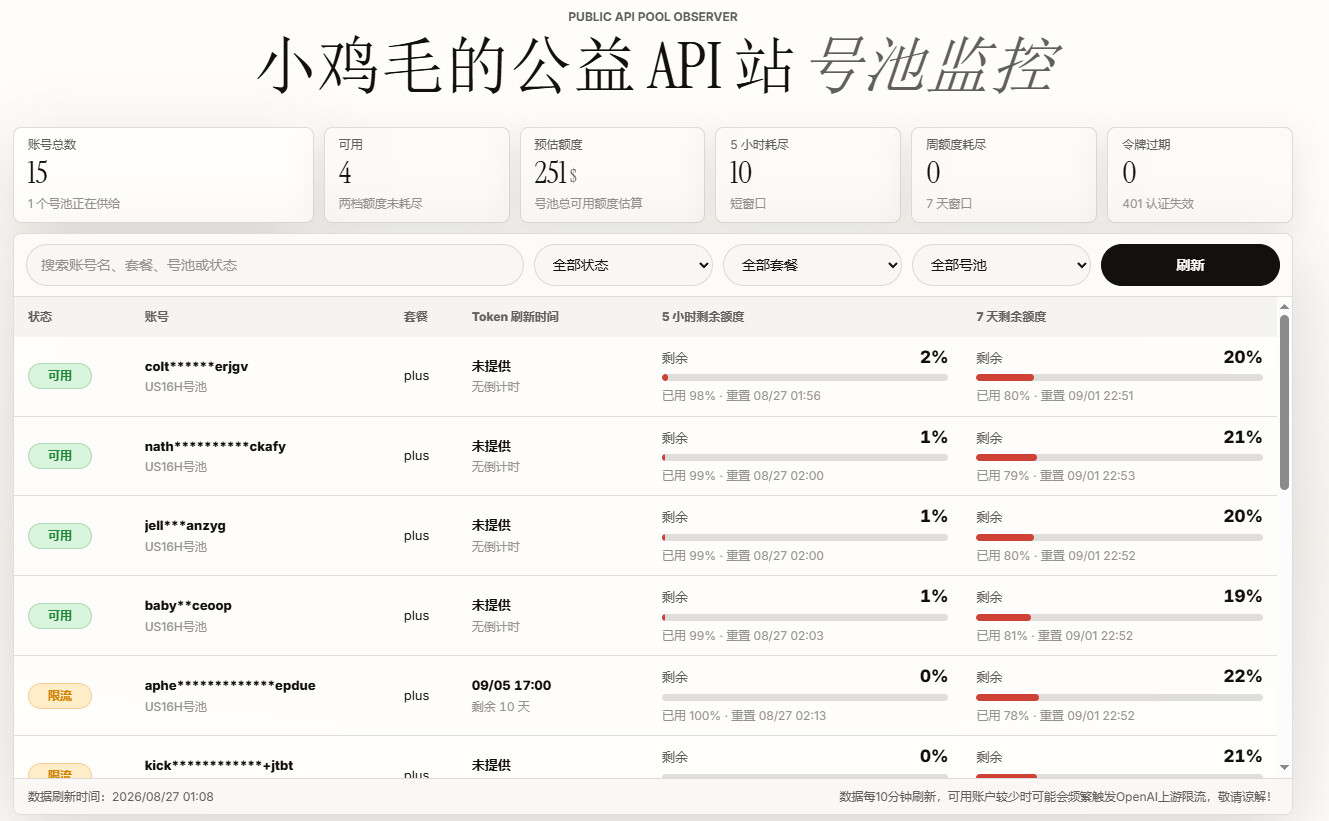The width and height of the screenshot is (1329, 821).
Task: Click the 0% five-hour value for aphe*************epdue
Action: coord(934,676)
